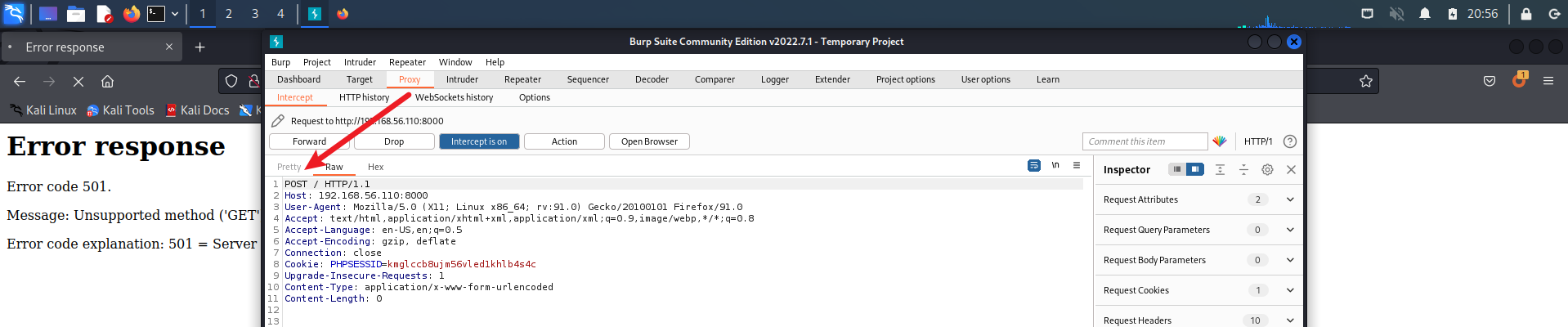Open the WebSockets history sub-tab
The image size is (1568, 327).
tap(454, 97)
